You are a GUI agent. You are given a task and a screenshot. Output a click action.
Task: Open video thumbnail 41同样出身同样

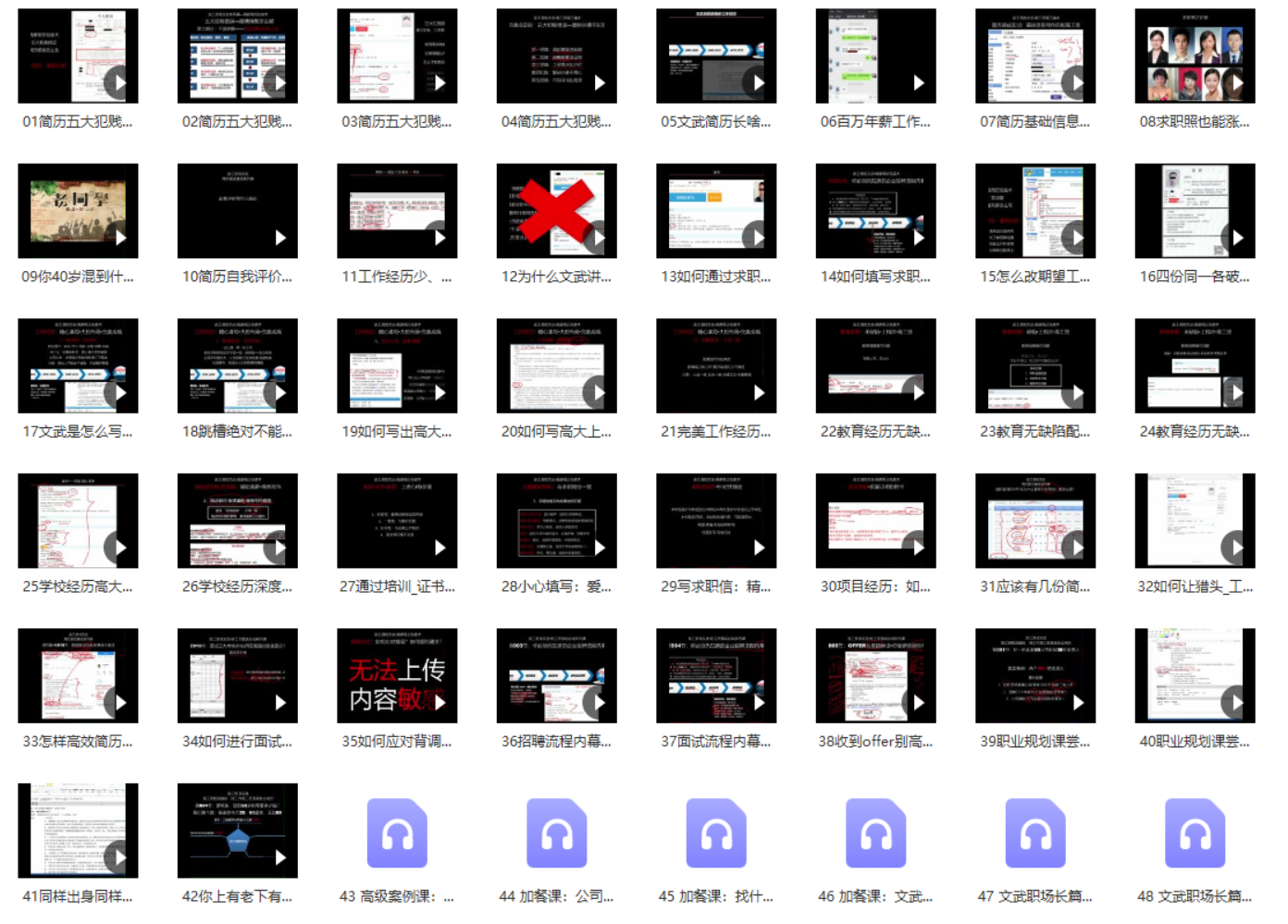coord(78,831)
